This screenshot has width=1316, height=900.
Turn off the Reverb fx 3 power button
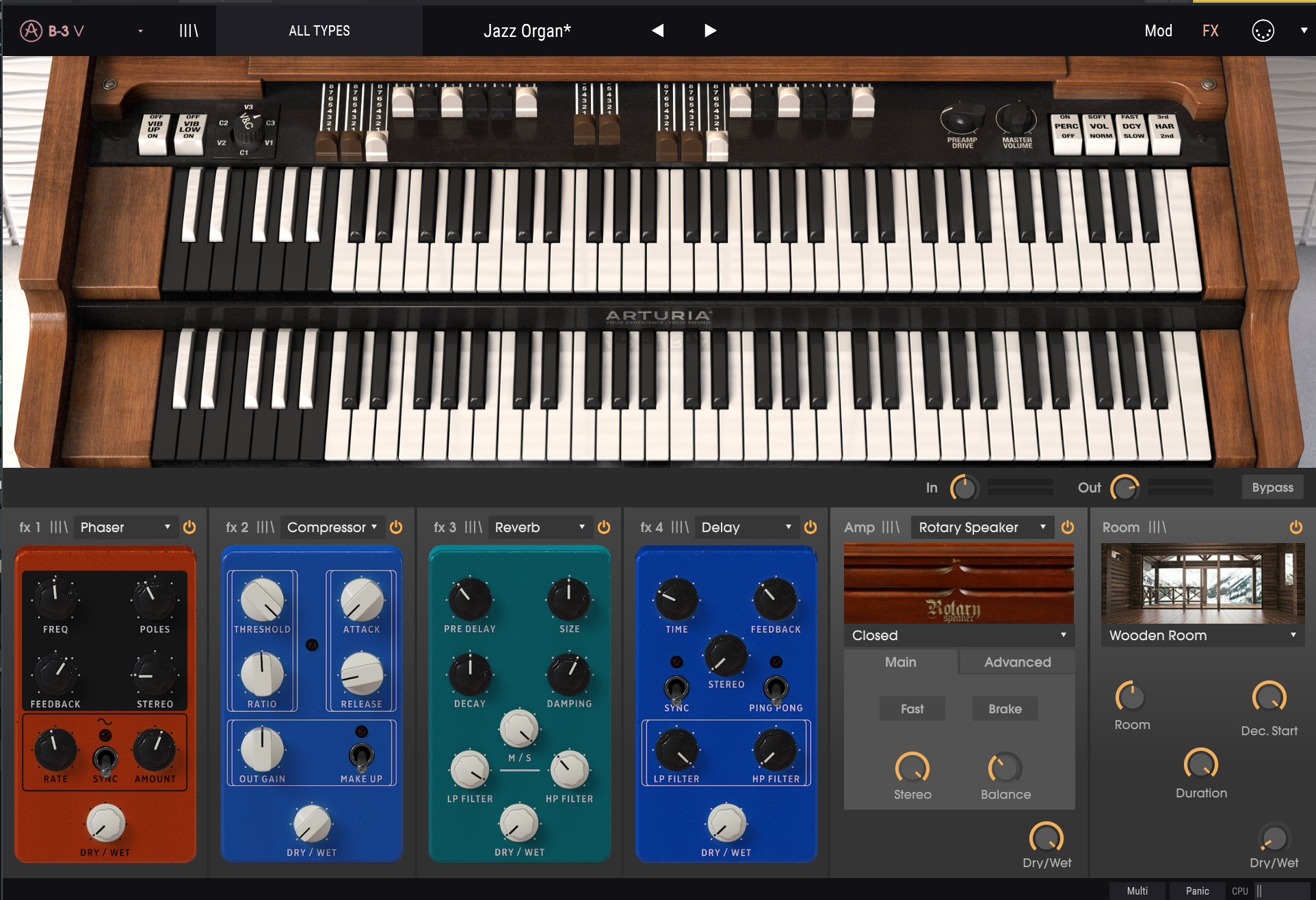coord(604,527)
